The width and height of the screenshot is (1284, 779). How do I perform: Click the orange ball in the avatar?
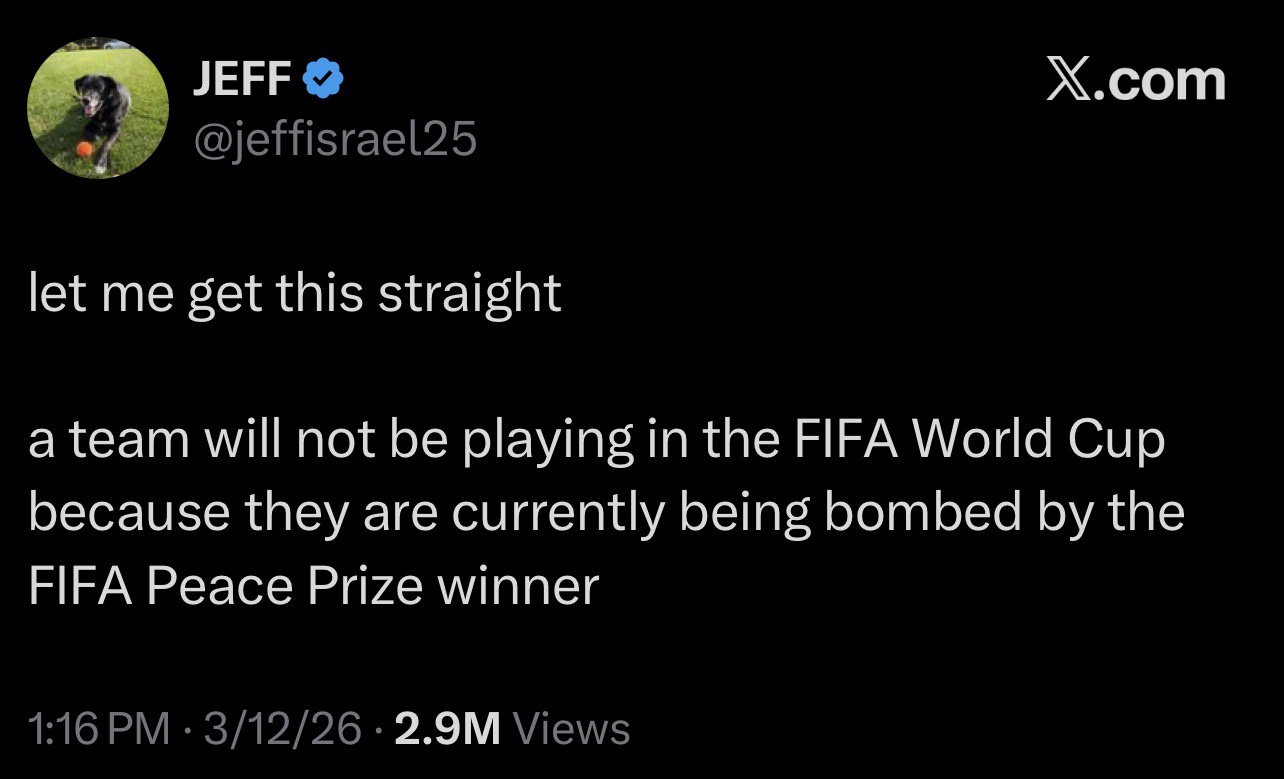tap(84, 150)
